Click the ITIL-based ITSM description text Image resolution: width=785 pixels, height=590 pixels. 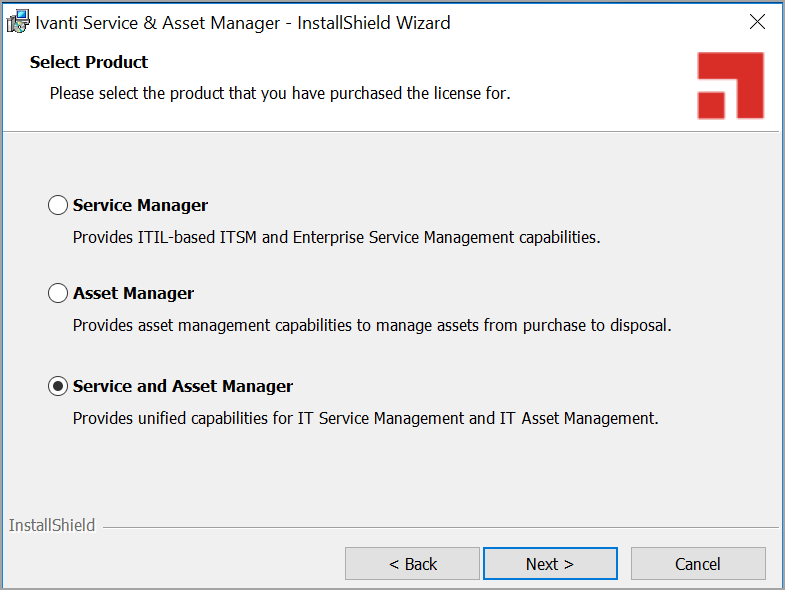click(336, 238)
